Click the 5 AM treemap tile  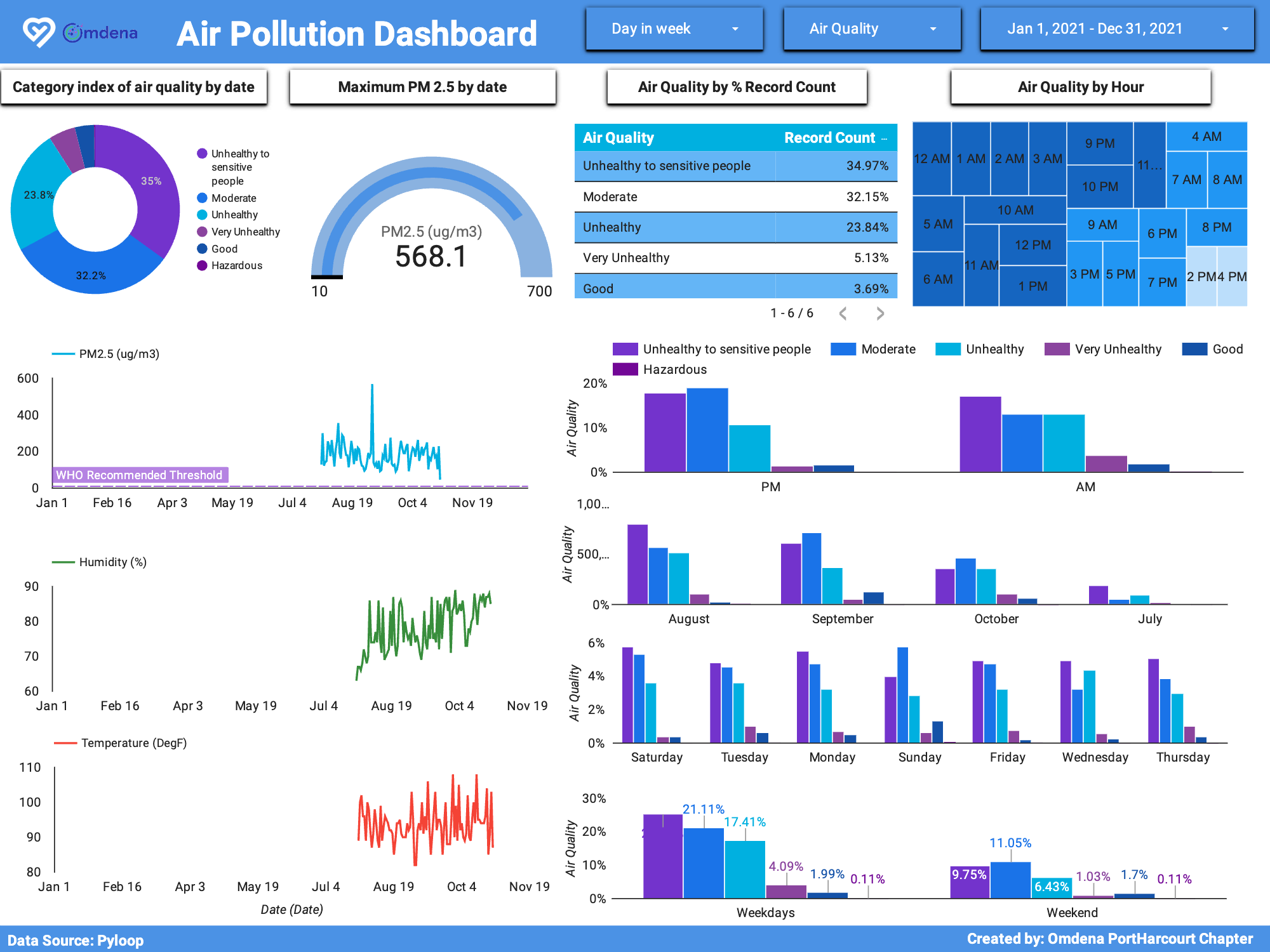pos(938,224)
